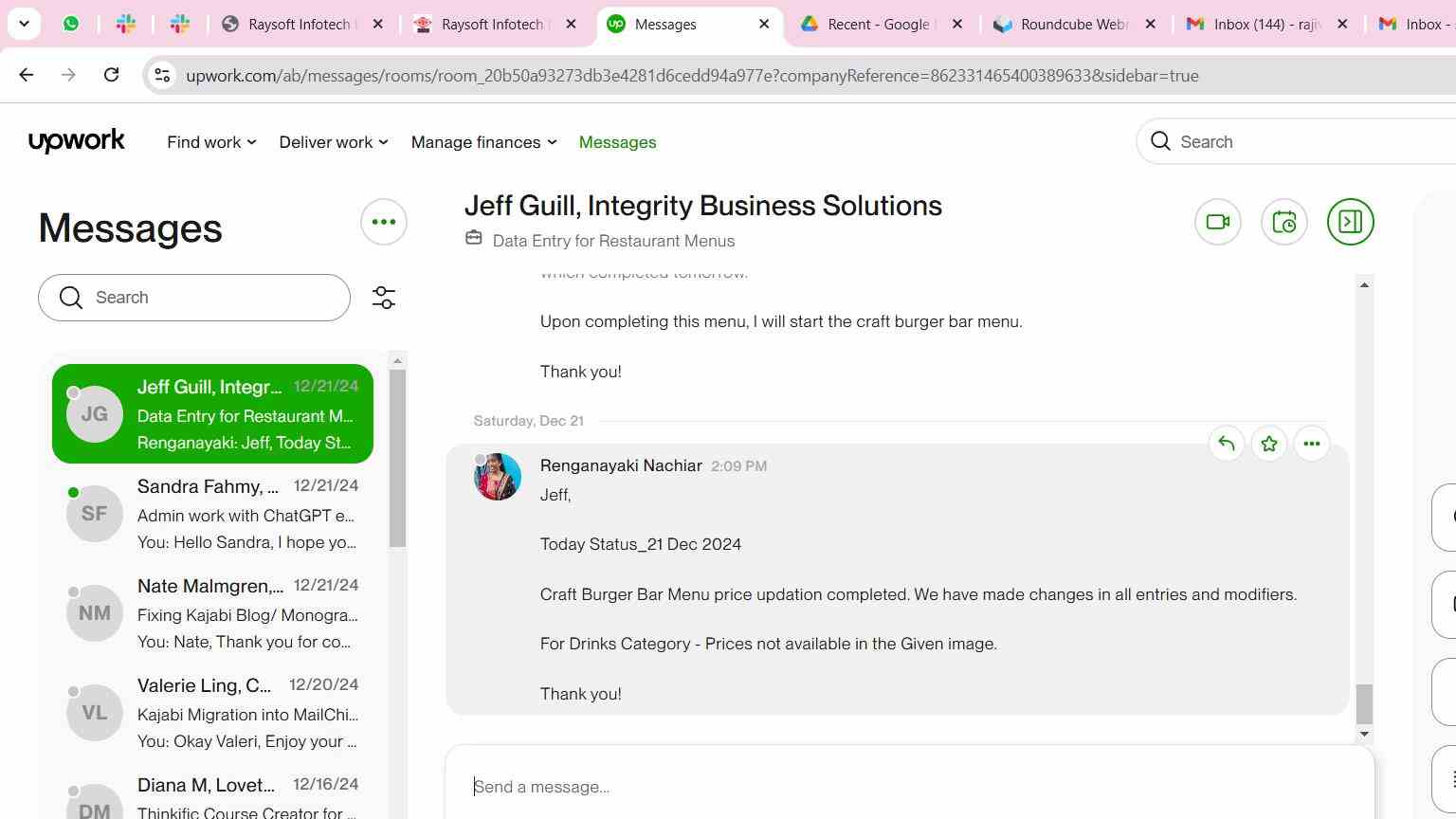Close the Messages browser tab
The image size is (1456, 819).
[x=764, y=24]
